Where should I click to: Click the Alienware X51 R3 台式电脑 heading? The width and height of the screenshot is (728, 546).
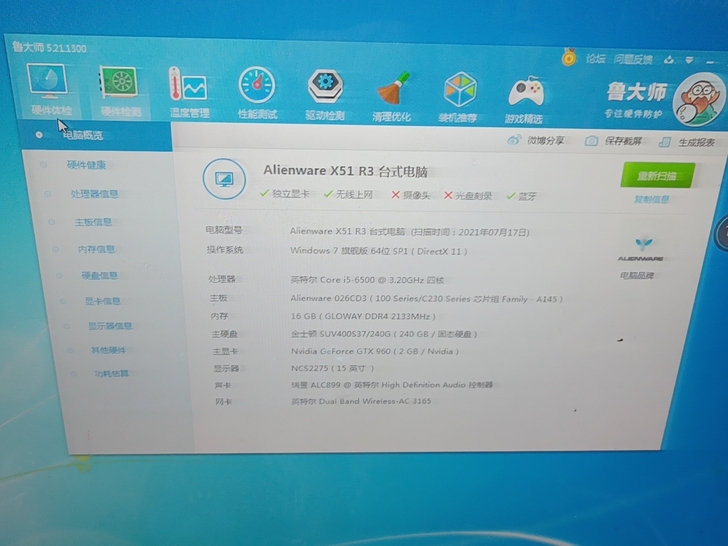coord(345,171)
